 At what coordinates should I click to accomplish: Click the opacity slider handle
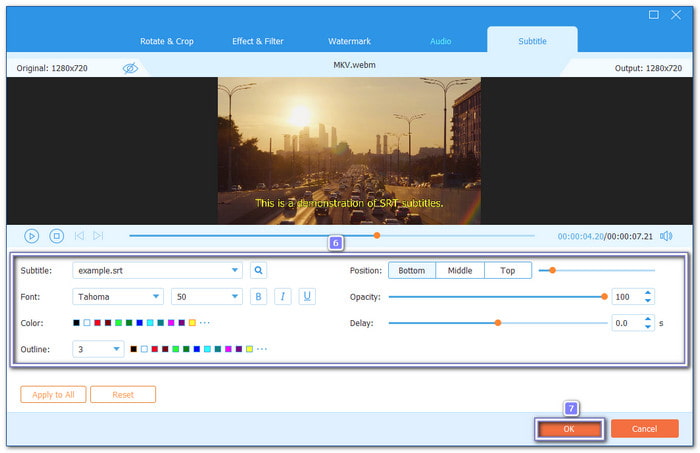tap(604, 296)
